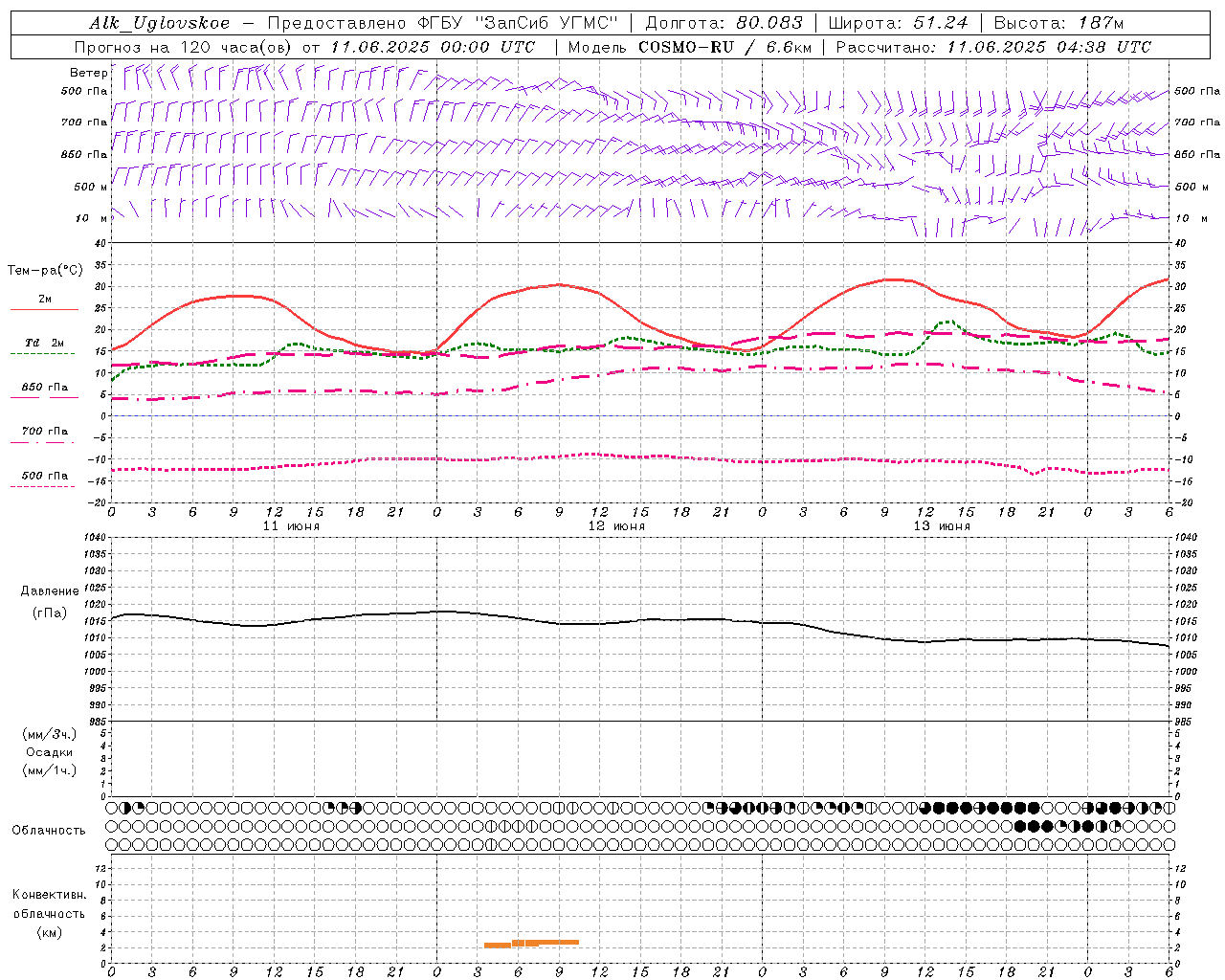Click the '13 июня' date label
Viewport: 1225px width, 980px height.
coord(942,526)
